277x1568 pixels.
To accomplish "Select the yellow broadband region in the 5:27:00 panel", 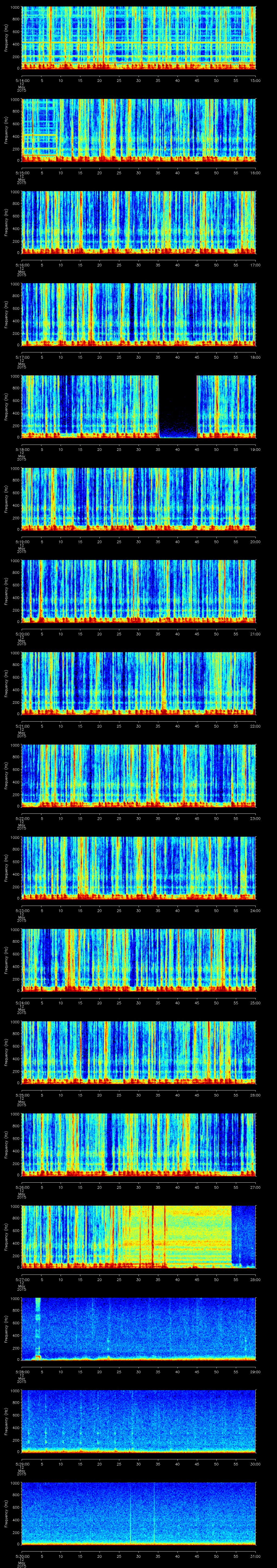I will (195, 1236).
